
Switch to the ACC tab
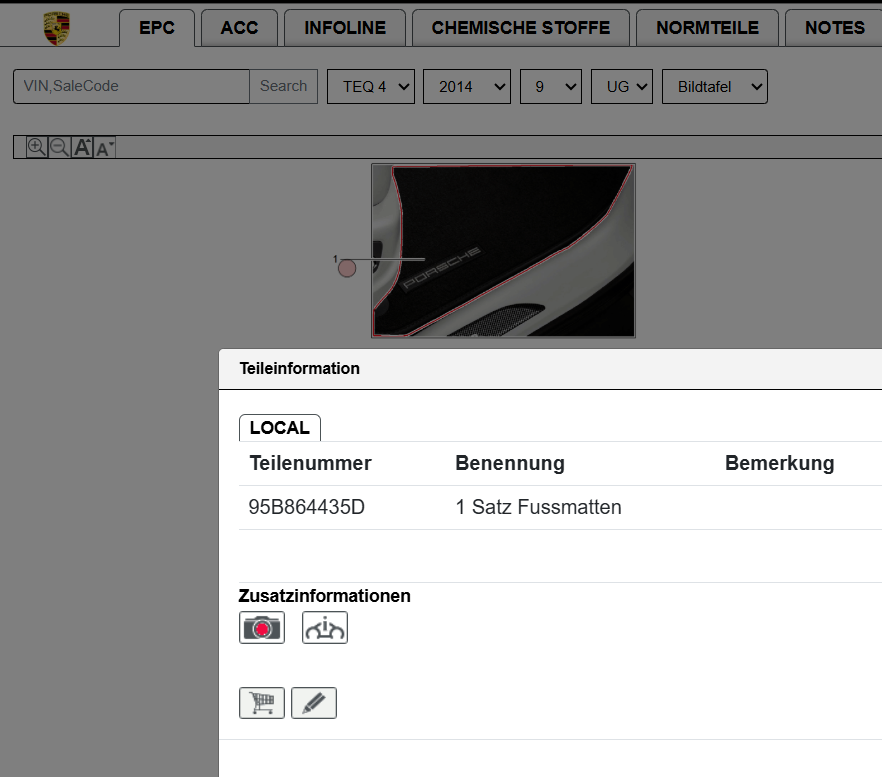click(x=239, y=28)
